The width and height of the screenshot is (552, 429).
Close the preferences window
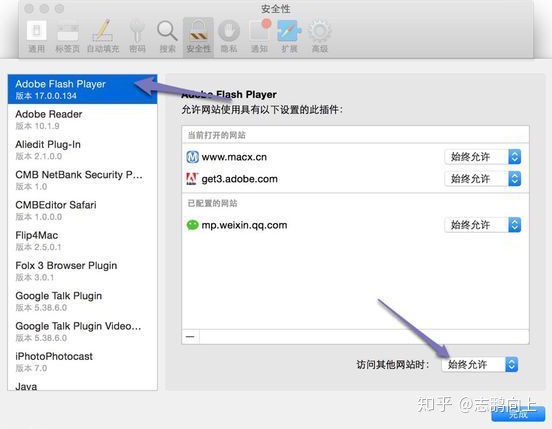click(x=29, y=8)
